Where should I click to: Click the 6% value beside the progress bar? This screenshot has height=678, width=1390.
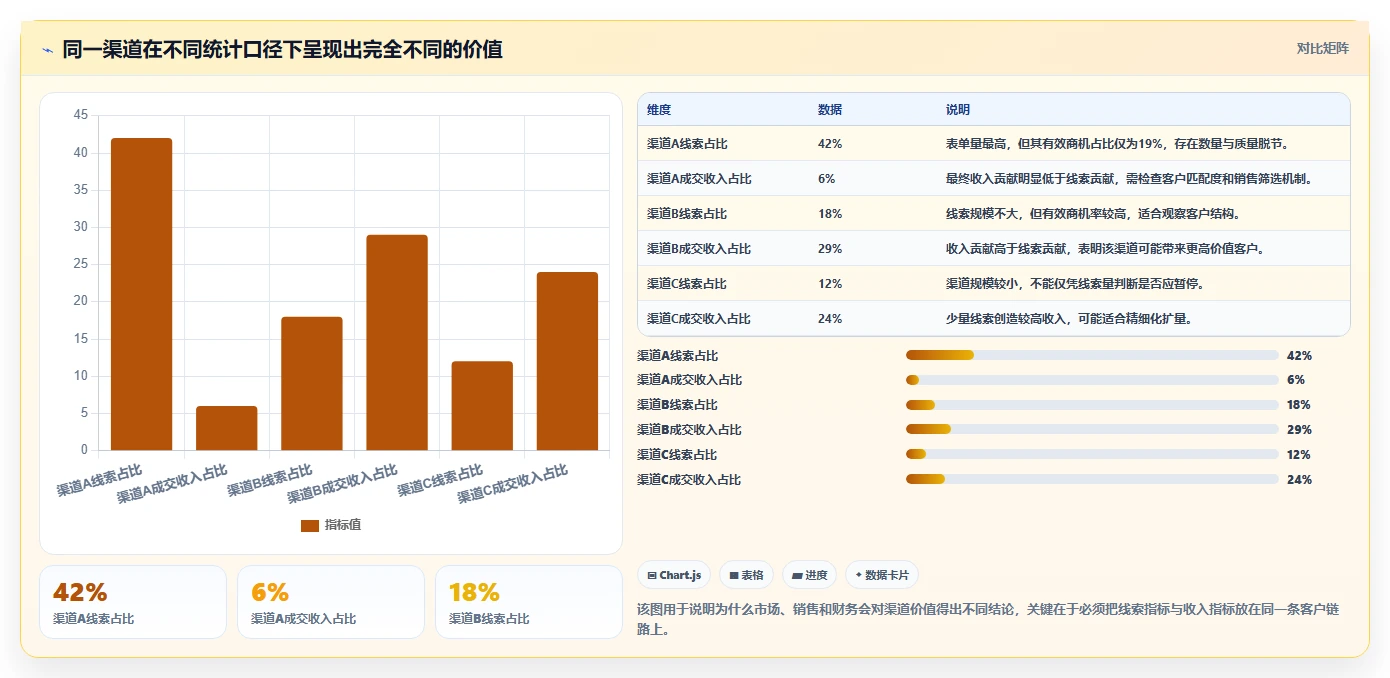coord(1295,380)
